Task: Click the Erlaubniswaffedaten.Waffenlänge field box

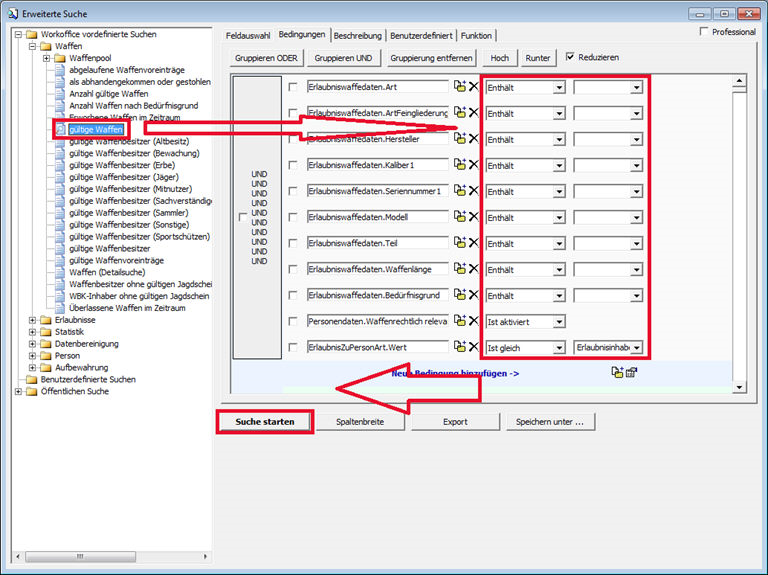Action: click(x=377, y=269)
